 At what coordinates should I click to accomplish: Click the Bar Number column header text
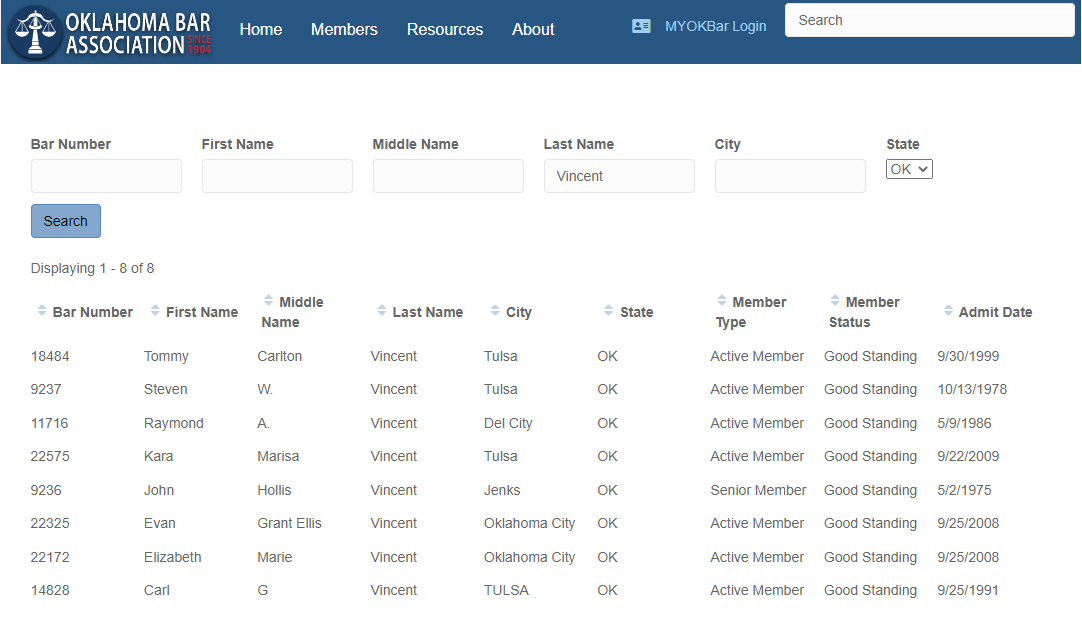point(92,312)
